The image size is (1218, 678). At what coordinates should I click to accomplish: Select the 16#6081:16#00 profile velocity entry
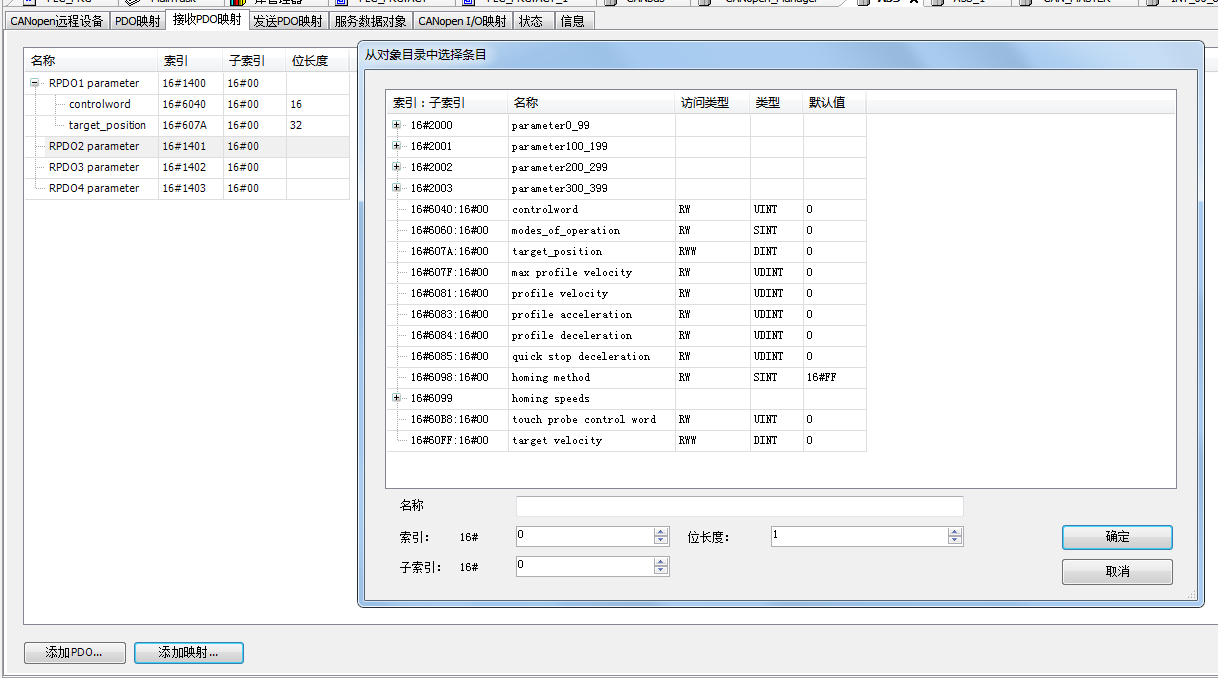(x=626, y=293)
